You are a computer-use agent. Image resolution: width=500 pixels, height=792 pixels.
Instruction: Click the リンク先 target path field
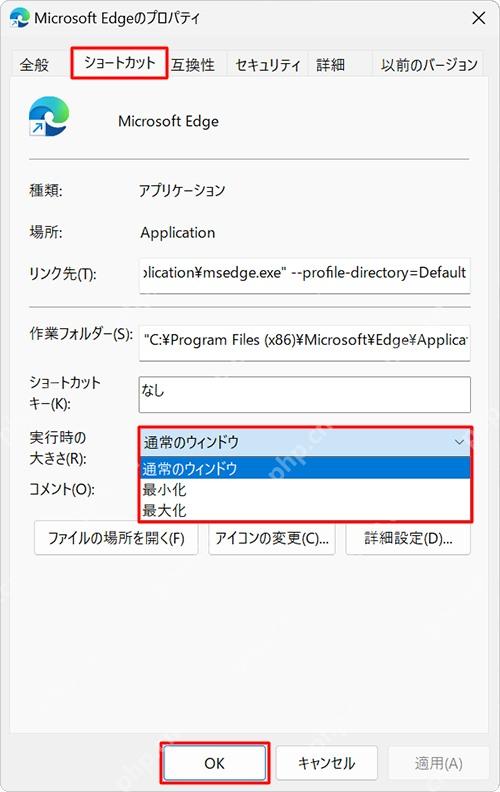click(x=305, y=275)
